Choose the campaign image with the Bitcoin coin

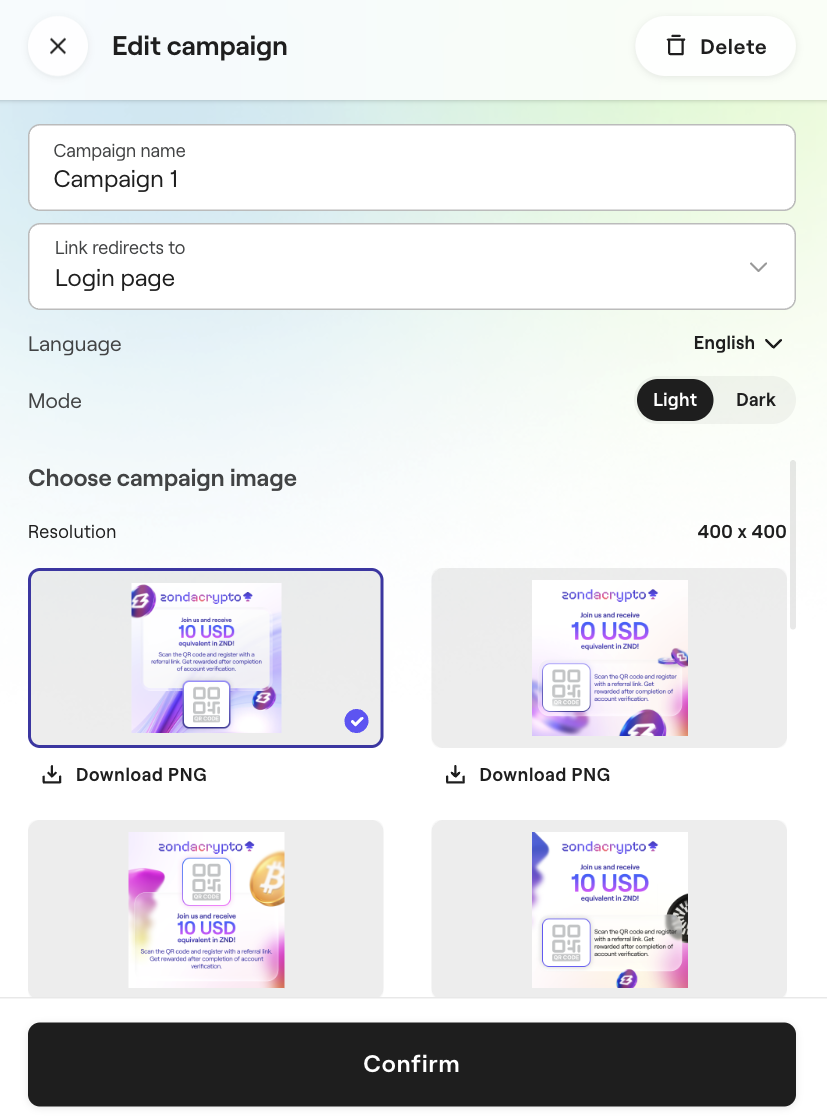(x=206, y=909)
